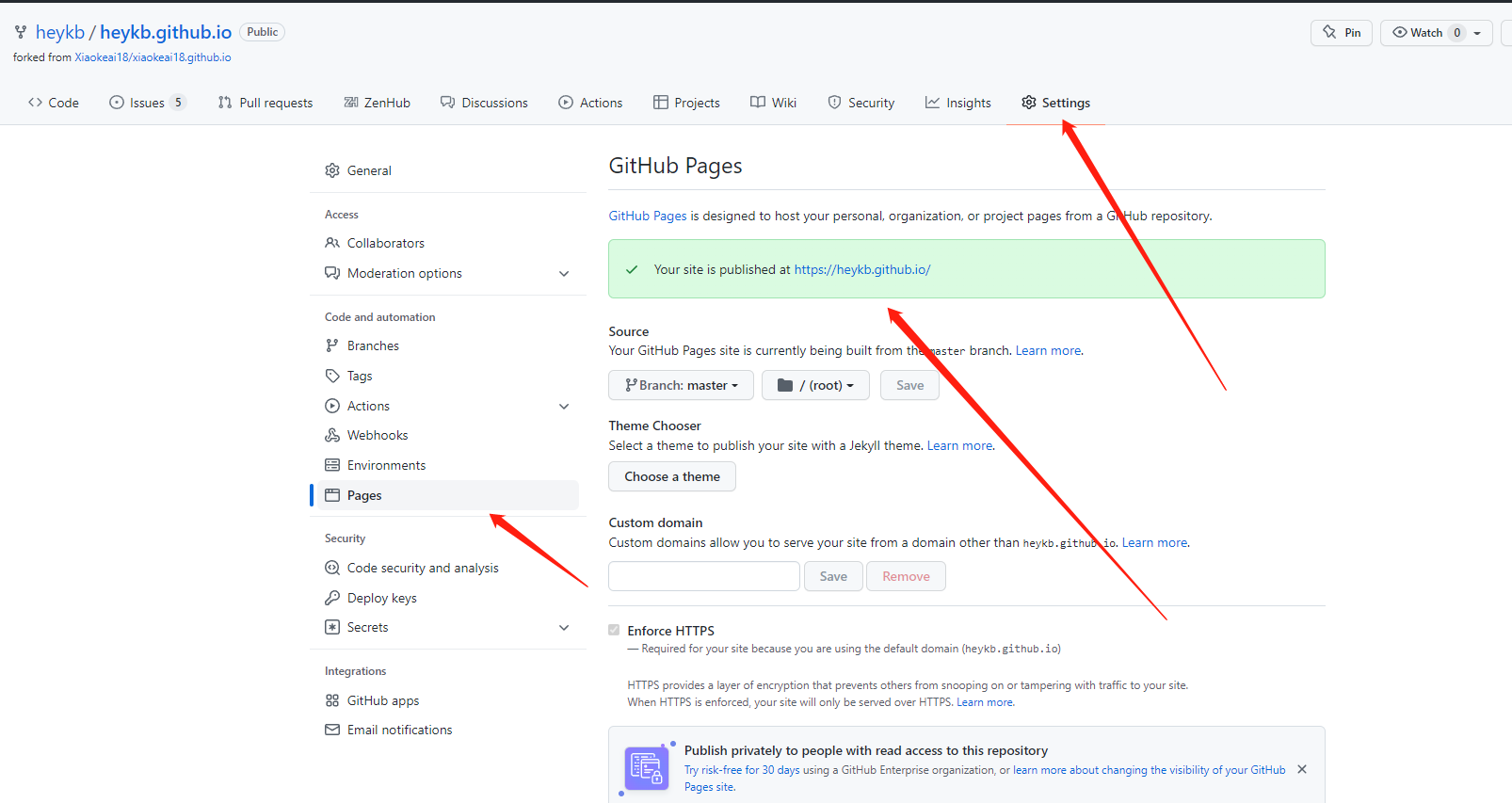
Task: Open the Wiki tab
Action: tap(773, 103)
